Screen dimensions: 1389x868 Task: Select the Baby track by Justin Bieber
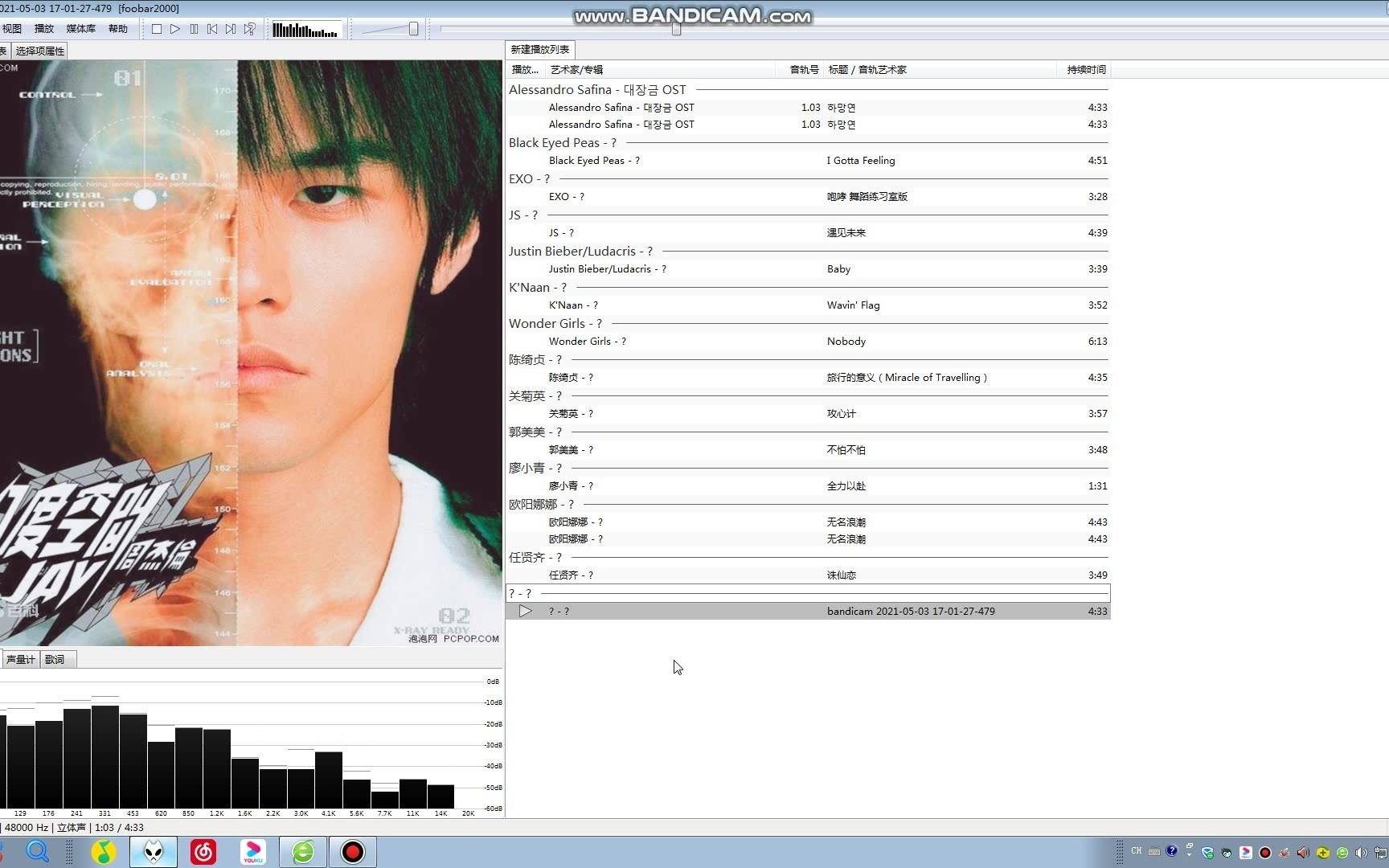(808, 269)
